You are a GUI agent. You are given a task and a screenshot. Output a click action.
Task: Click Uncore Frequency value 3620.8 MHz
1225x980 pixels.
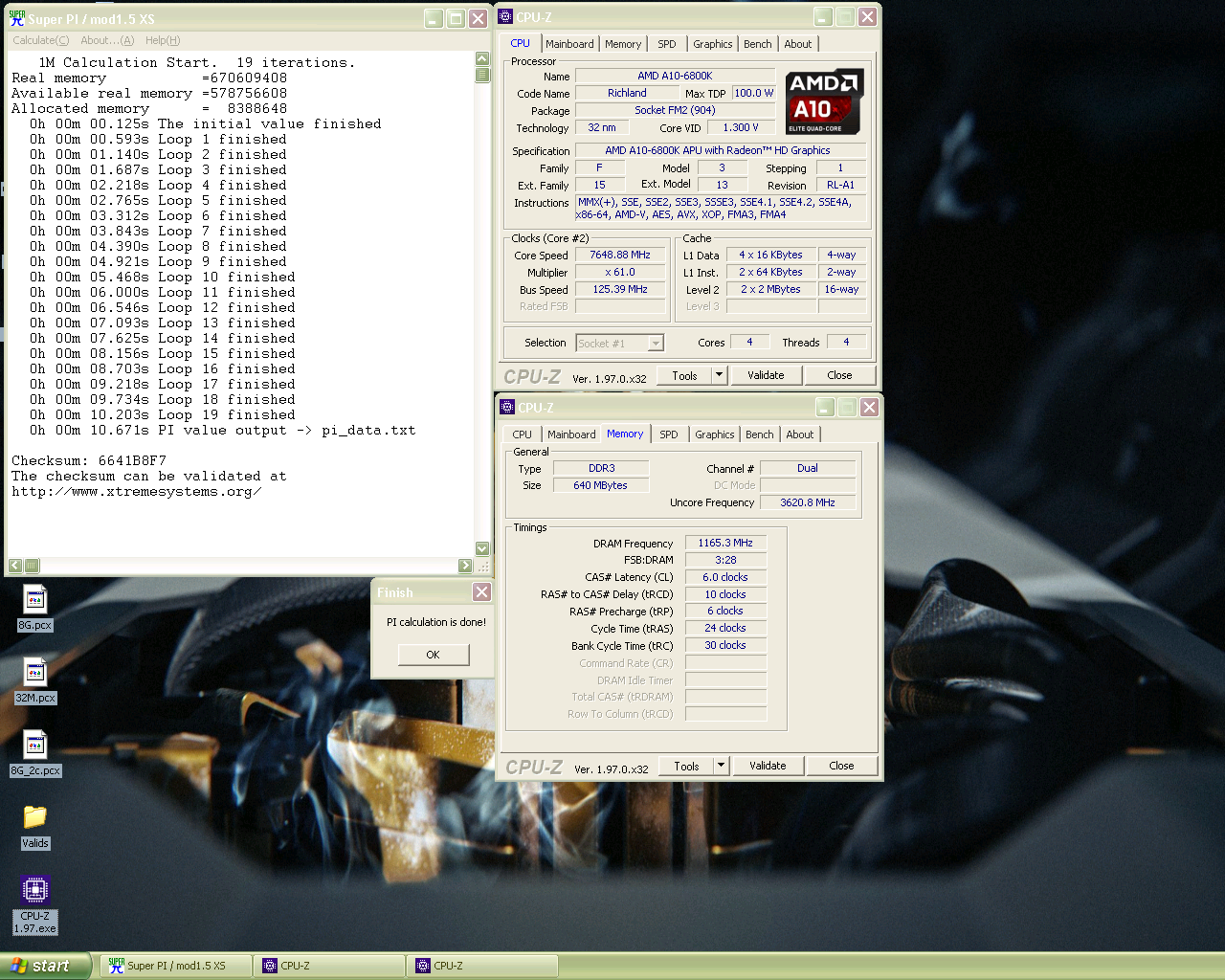808,503
